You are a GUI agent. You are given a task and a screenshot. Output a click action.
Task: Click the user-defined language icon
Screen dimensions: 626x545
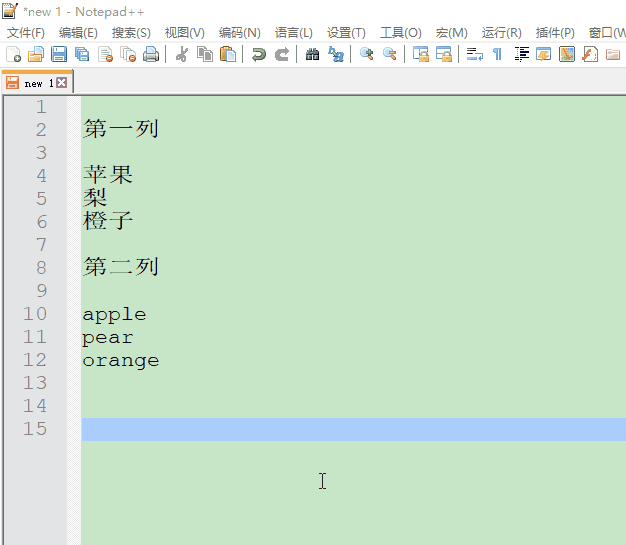point(544,54)
